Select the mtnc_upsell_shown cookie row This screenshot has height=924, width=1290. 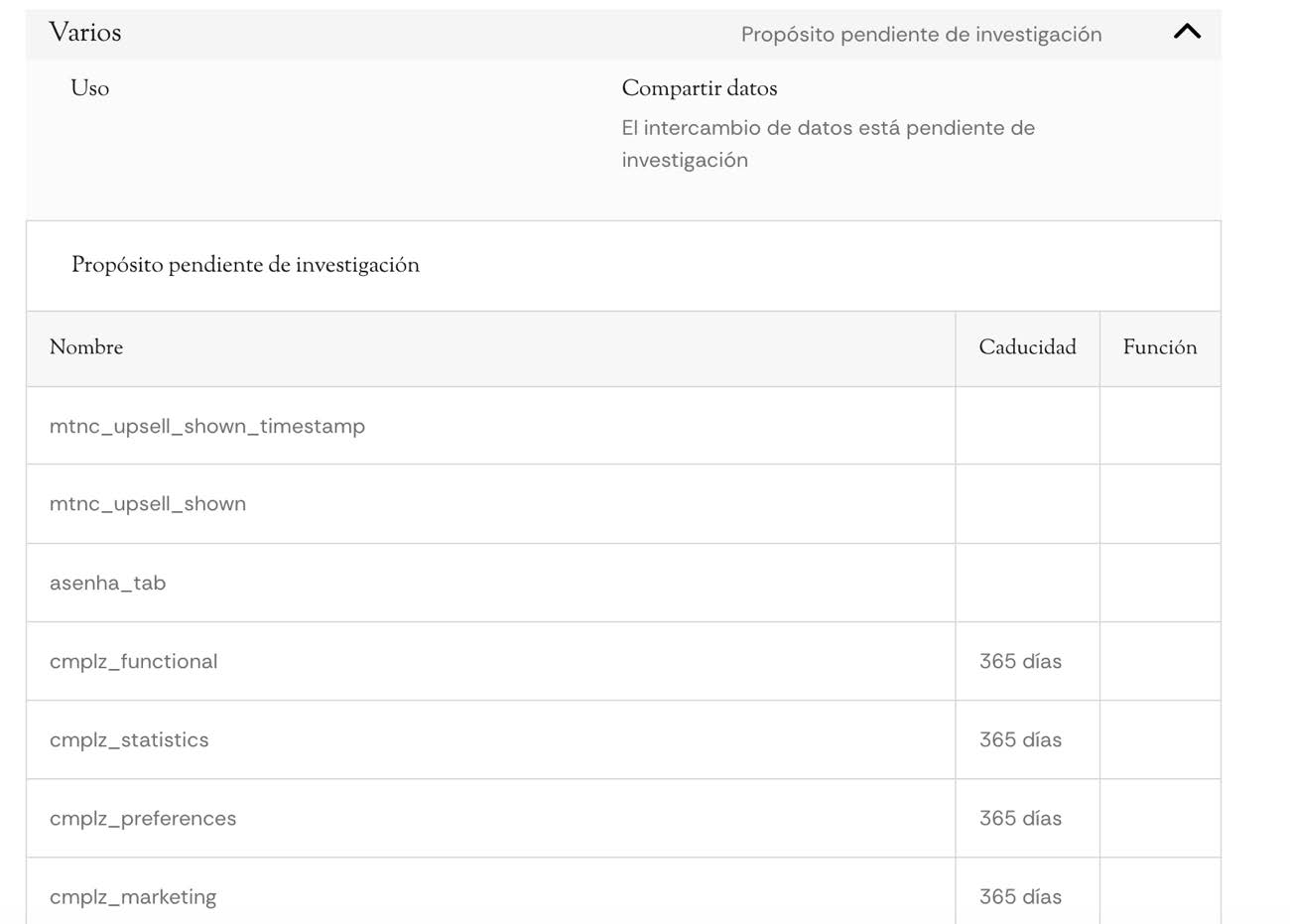click(148, 504)
